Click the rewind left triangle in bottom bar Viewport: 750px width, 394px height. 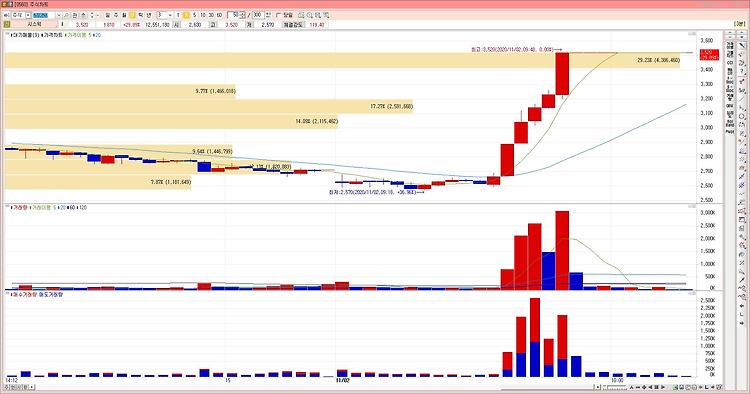click(651, 387)
